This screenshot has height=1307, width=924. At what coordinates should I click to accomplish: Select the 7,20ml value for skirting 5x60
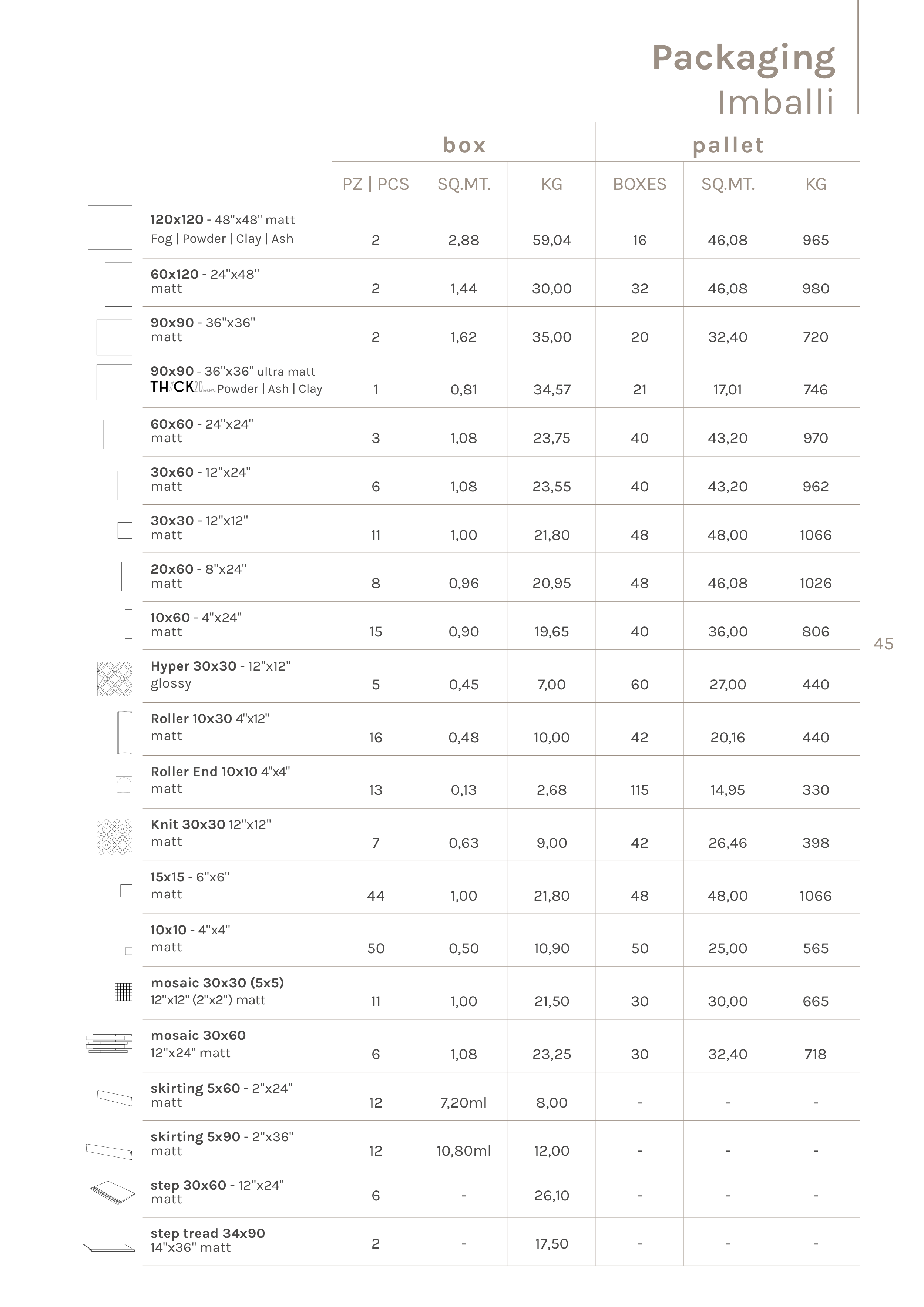(463, 1103)
